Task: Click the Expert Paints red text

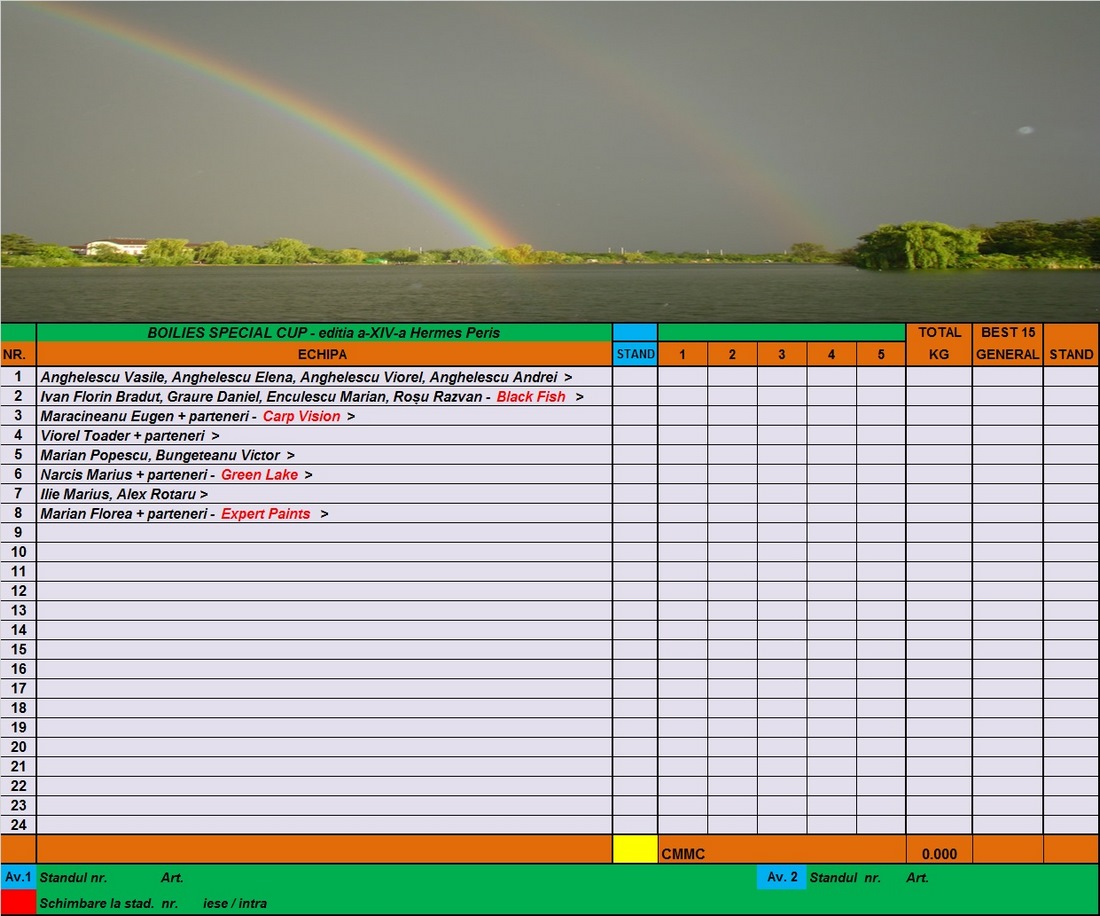Action: pyautogui.click(x=265, y=514)
